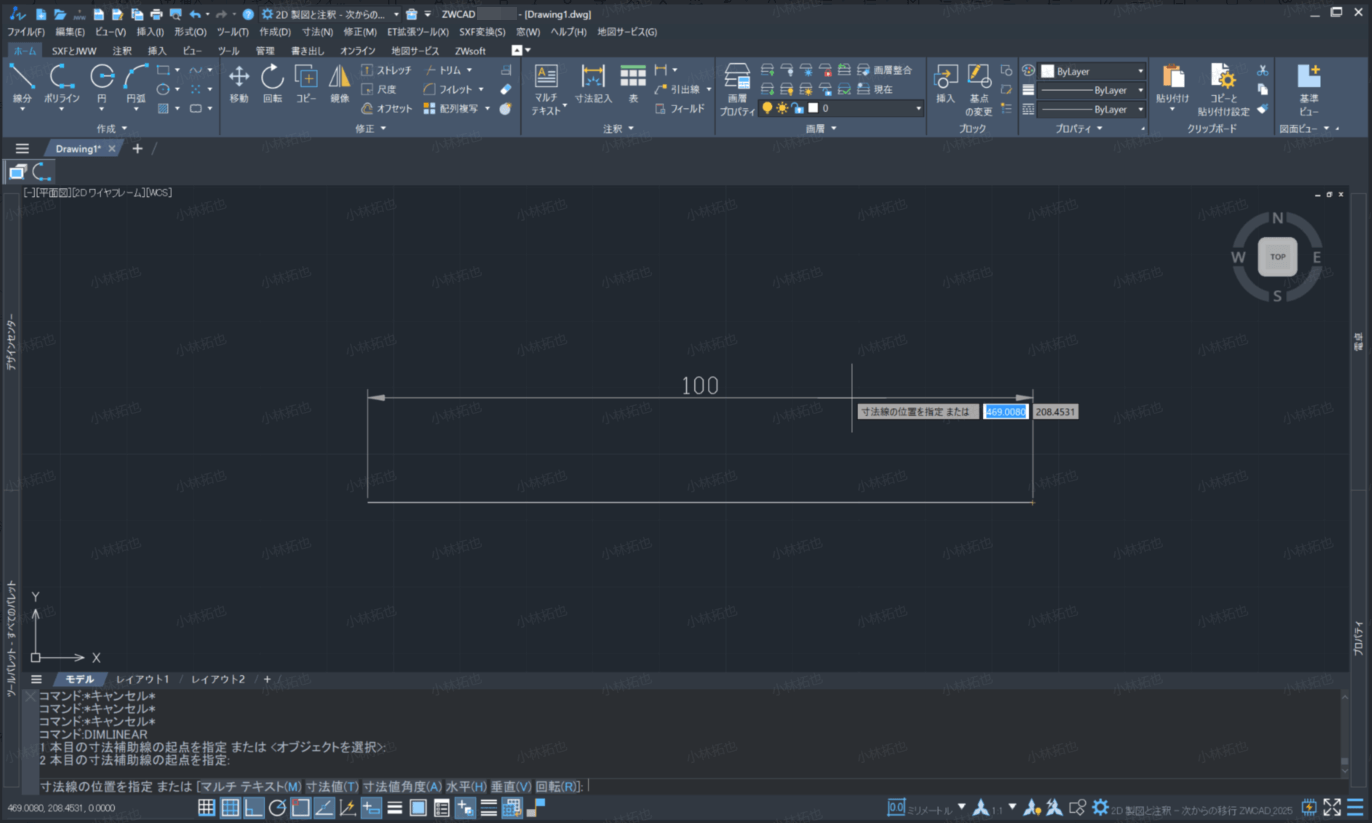This screenshot has width=1372, height=823.
Task: Expand the 画層 (Layer) panel
Action: click(x=821, y=129)
